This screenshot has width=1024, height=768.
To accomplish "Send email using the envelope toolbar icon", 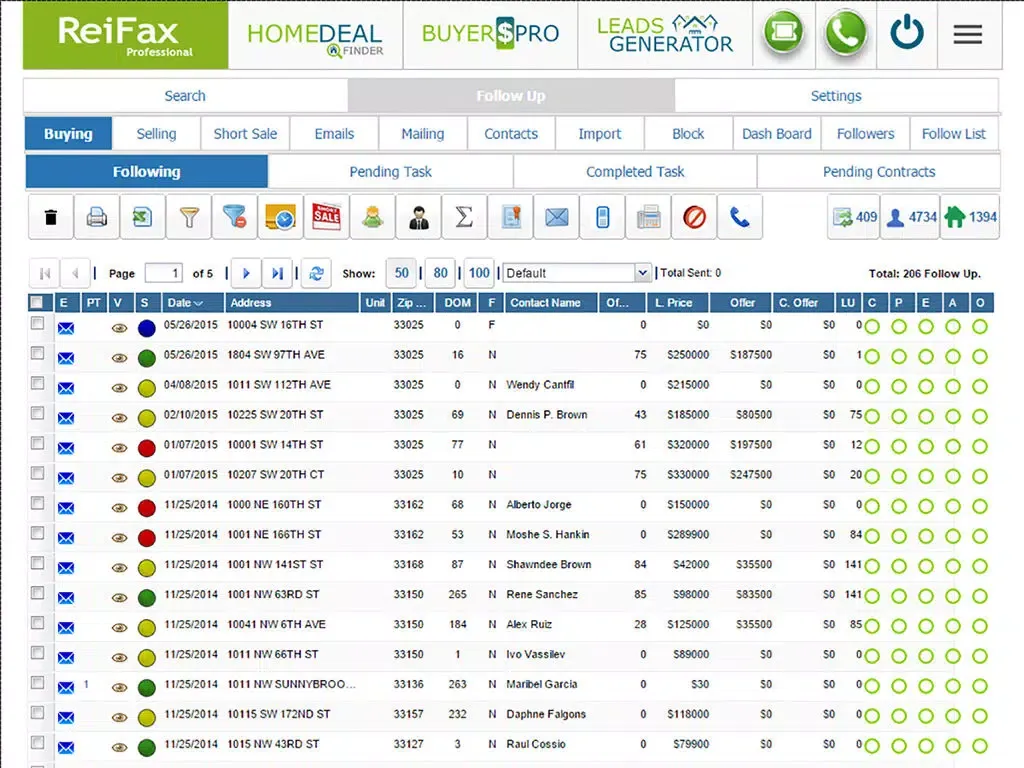I will click(x=556, y=217).
